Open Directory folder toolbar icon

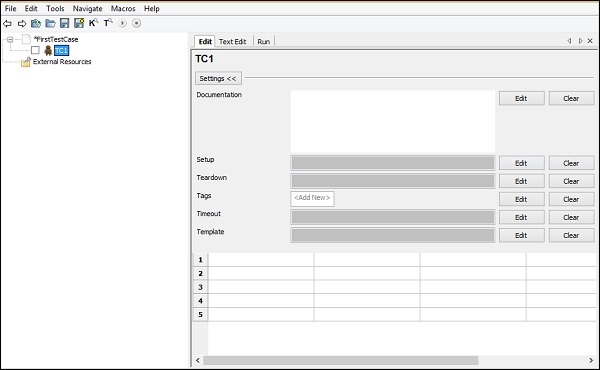tap(50, 23)
